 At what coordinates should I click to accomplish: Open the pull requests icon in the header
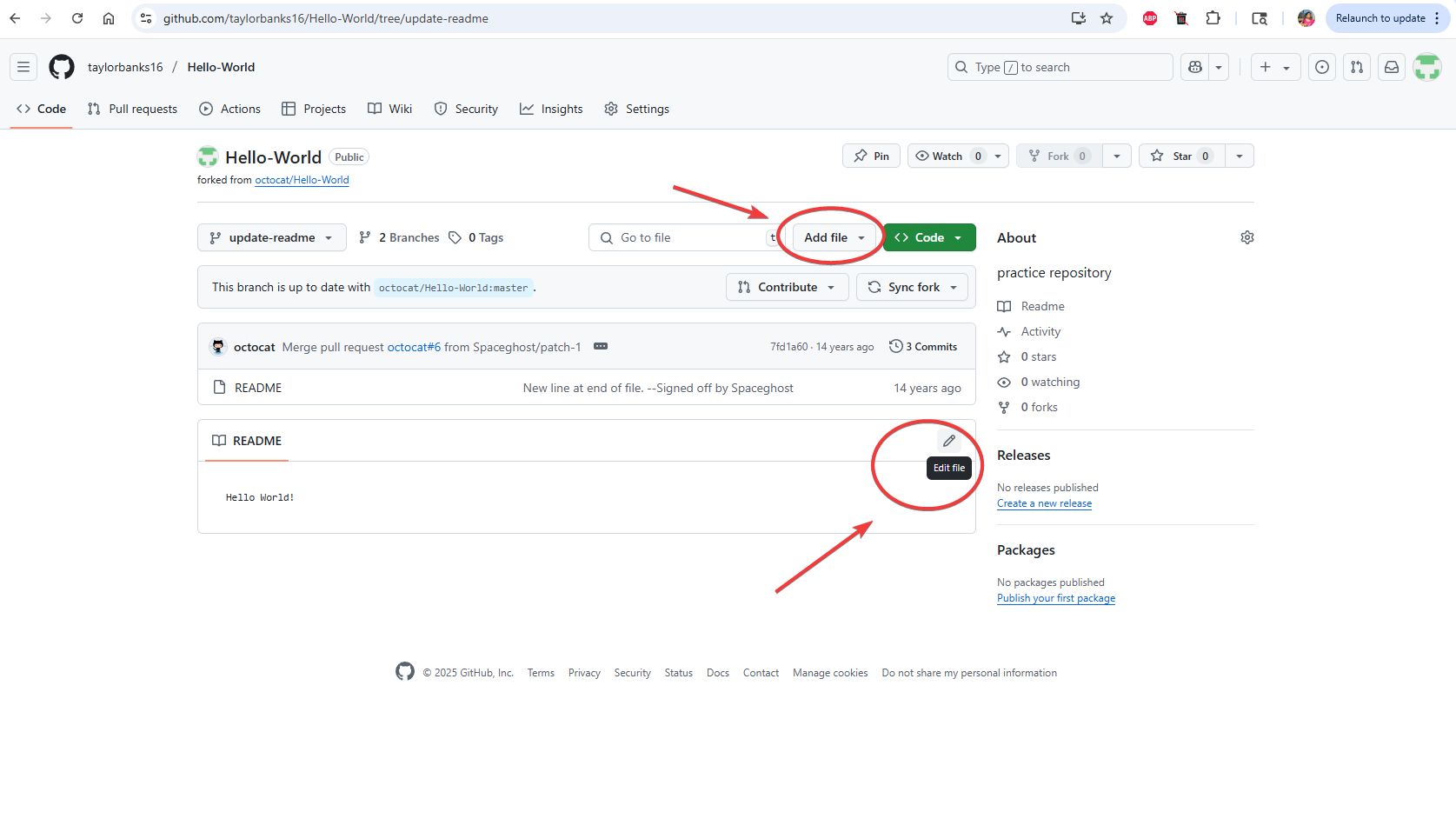[x=1357, y=67]
